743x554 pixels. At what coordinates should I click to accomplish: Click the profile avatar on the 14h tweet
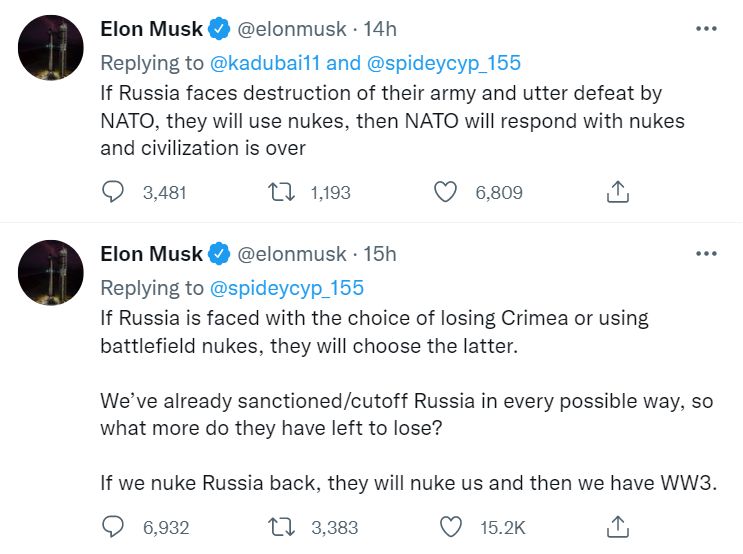point(51,48)
